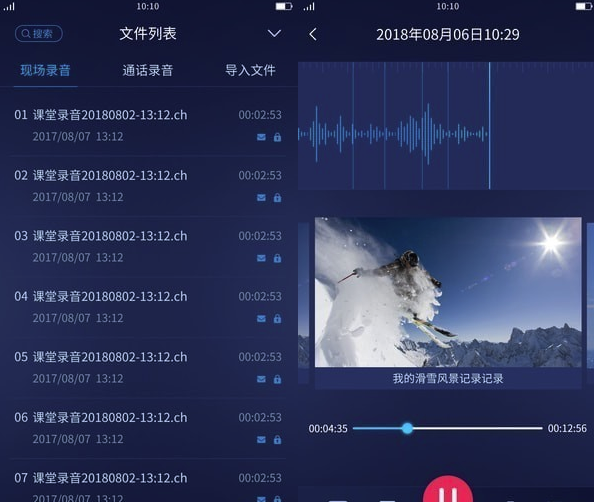Tap mail icon on recording 03
The width and height of the screenshot is (594, 502).
[x=261, y=258]
